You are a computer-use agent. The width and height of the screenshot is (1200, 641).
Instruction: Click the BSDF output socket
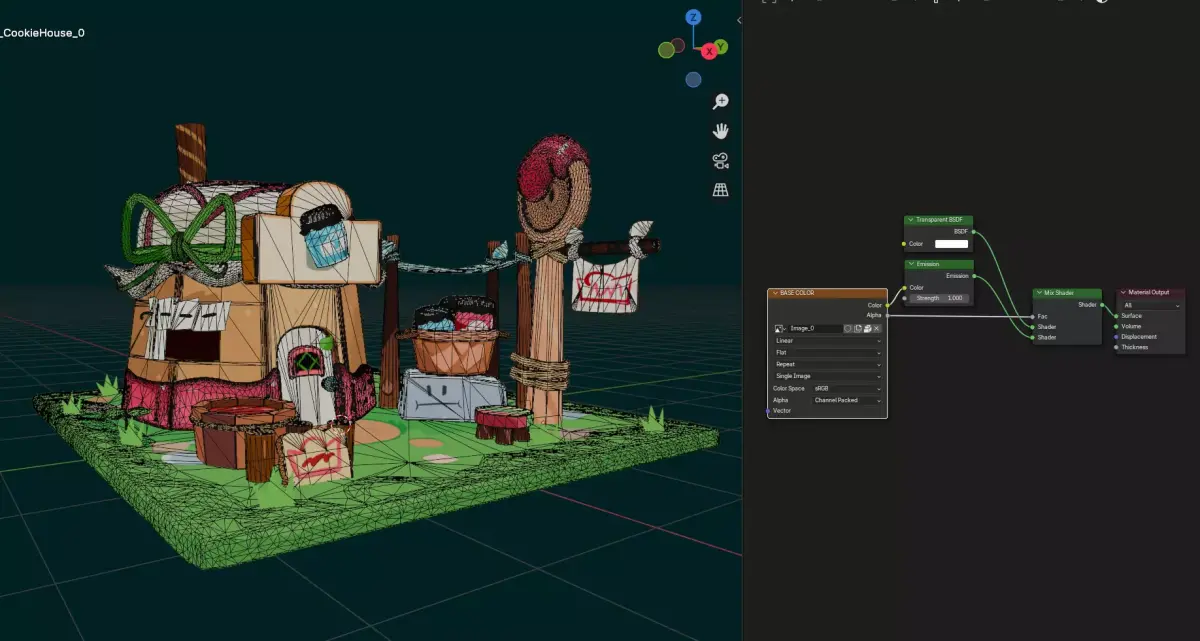click(974, 232)
